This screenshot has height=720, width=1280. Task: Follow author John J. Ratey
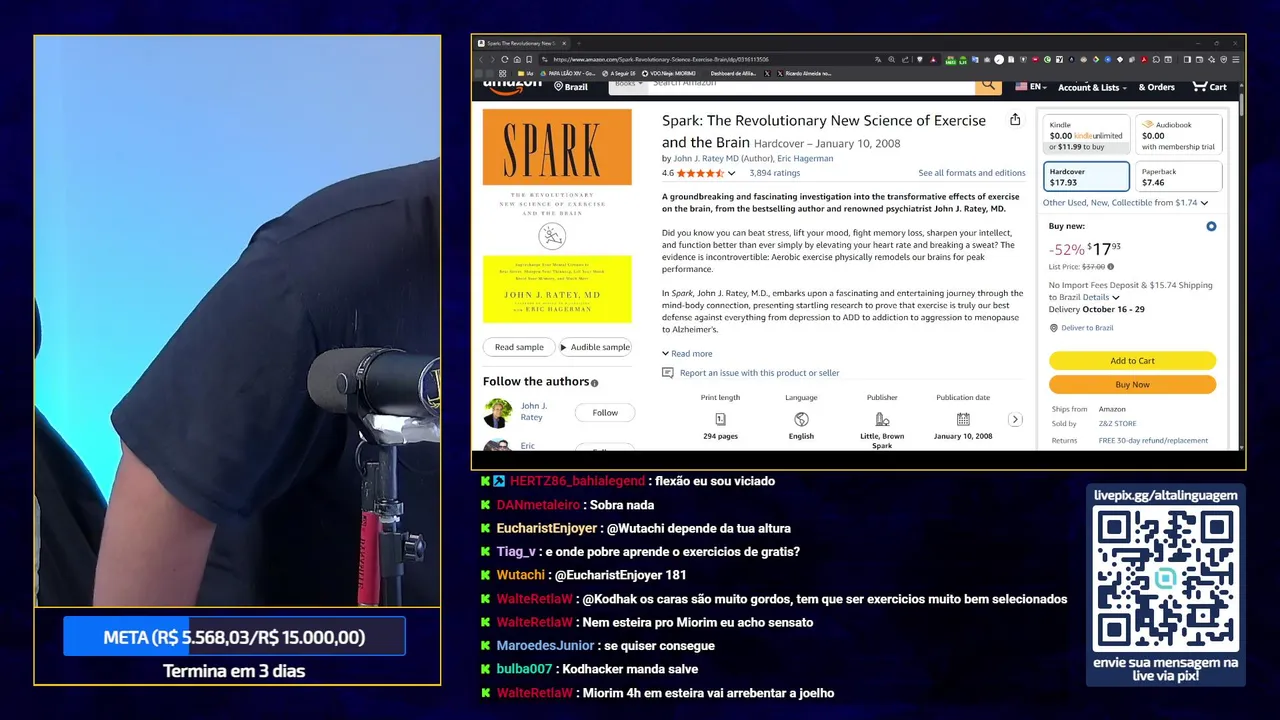point(605,413)
